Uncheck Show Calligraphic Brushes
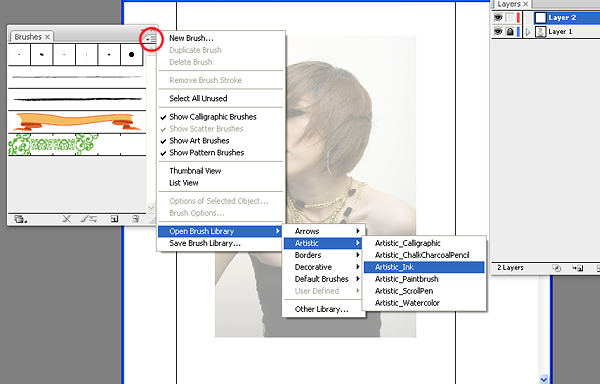This screenshot has width=600, height=384. click(213, 117)
